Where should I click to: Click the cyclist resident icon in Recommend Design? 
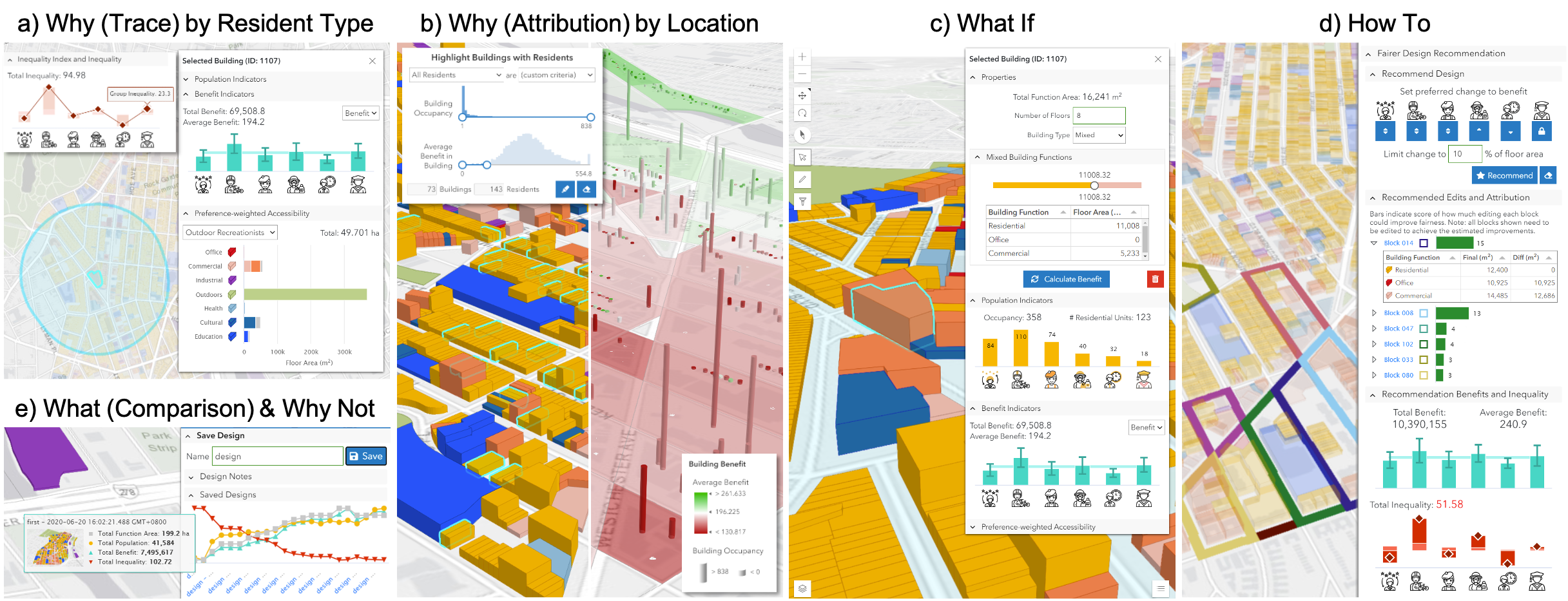click(1416, 111)
